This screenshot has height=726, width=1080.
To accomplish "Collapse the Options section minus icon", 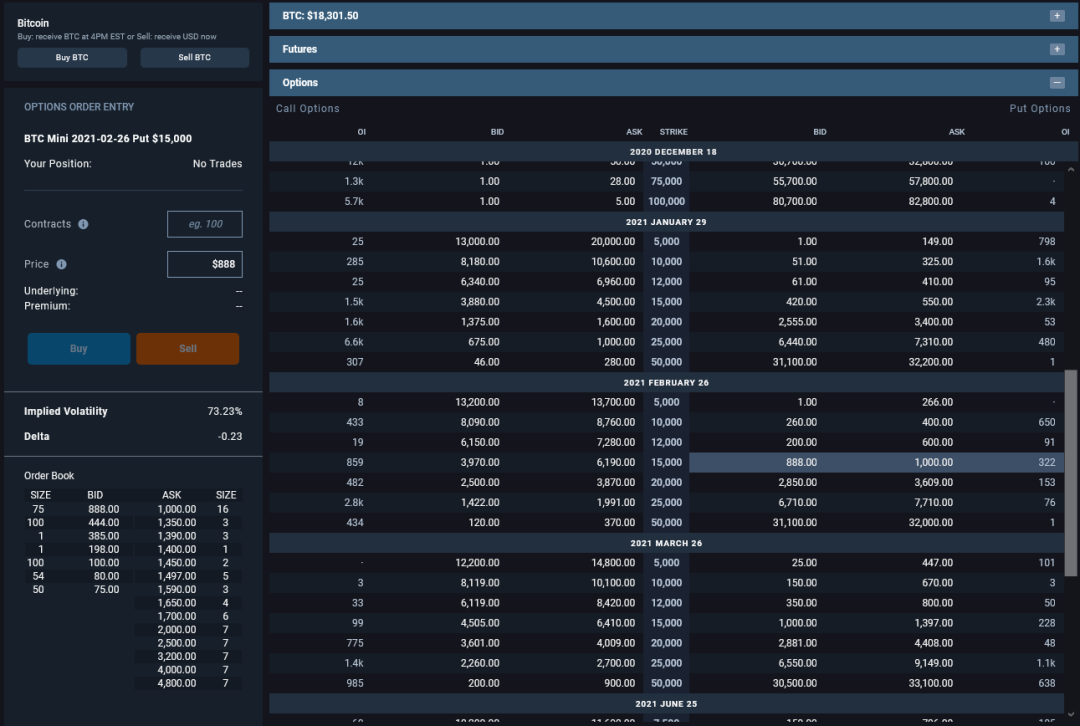I will (1057, 83).
